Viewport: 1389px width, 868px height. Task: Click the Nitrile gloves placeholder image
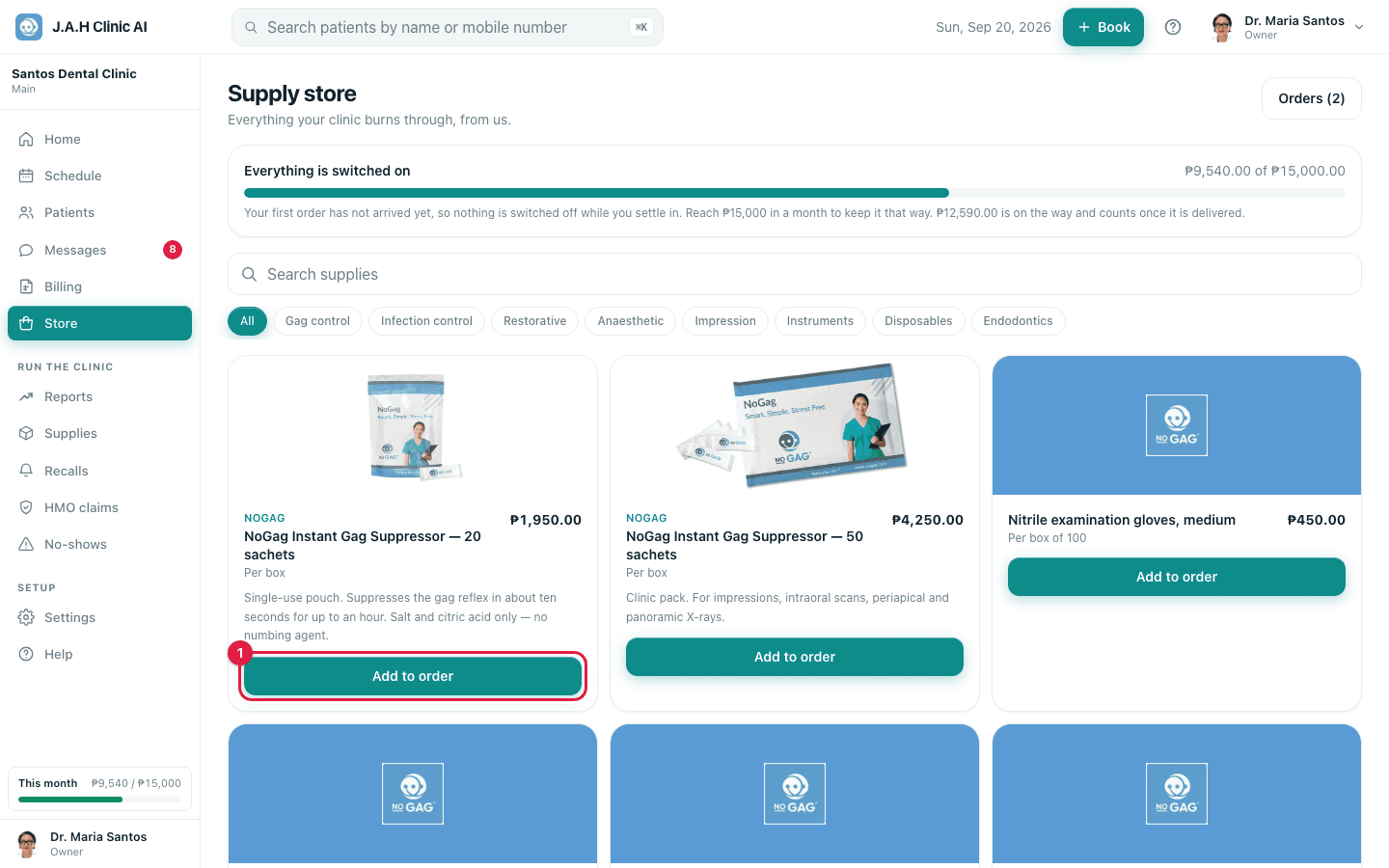click(1177, 425)
